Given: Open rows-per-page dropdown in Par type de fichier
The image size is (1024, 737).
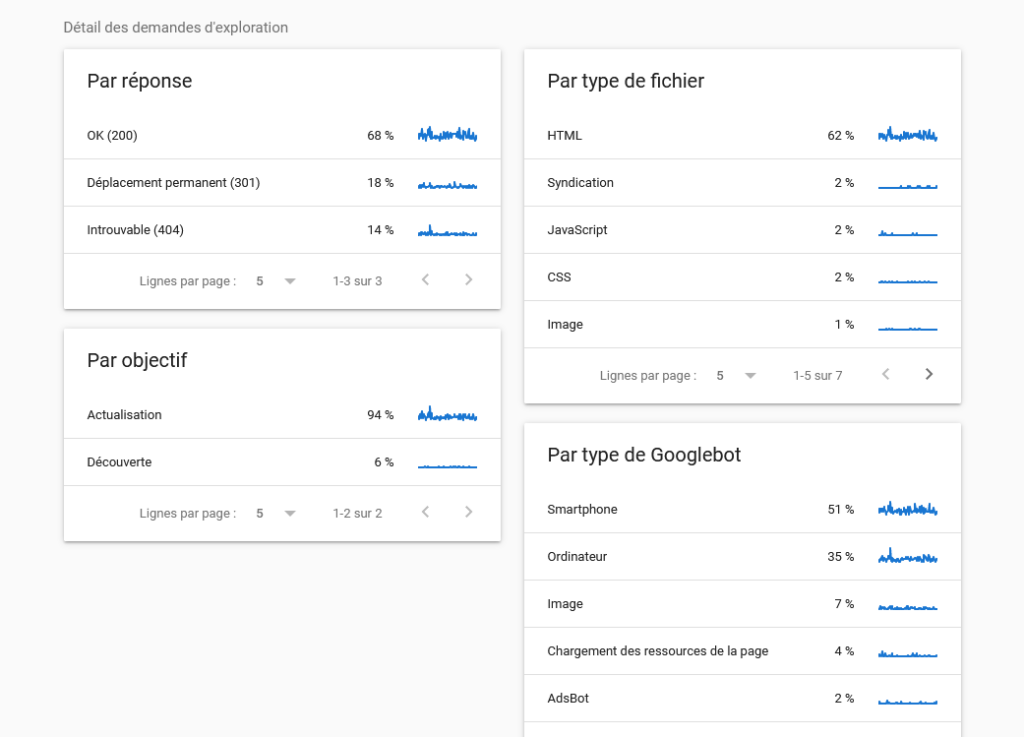Looking at the screenshot, I should tap(736, 376).
